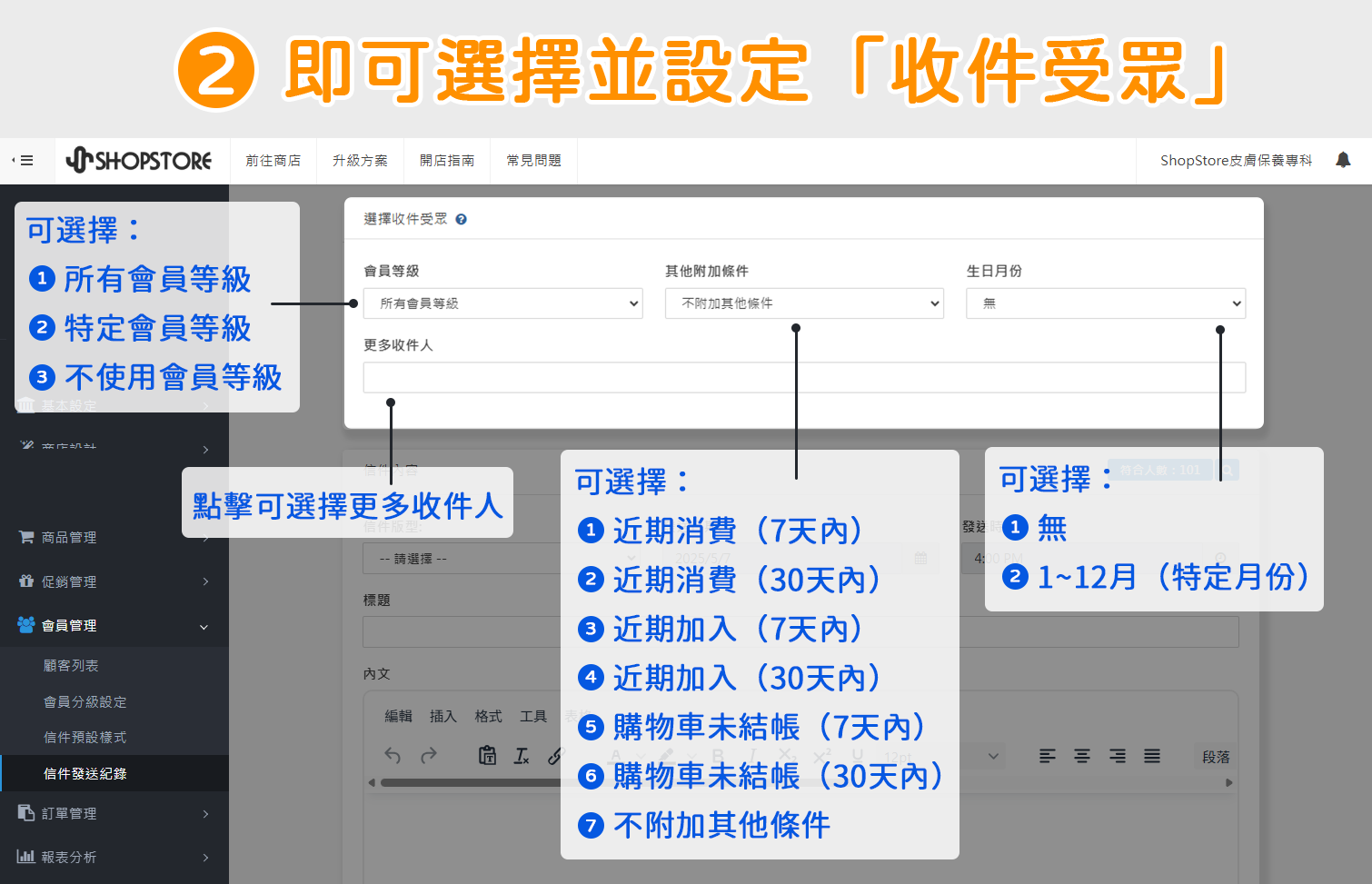Open the 會員等級 dropdown
Screen dimensions: 1372x884
point(503,303)
